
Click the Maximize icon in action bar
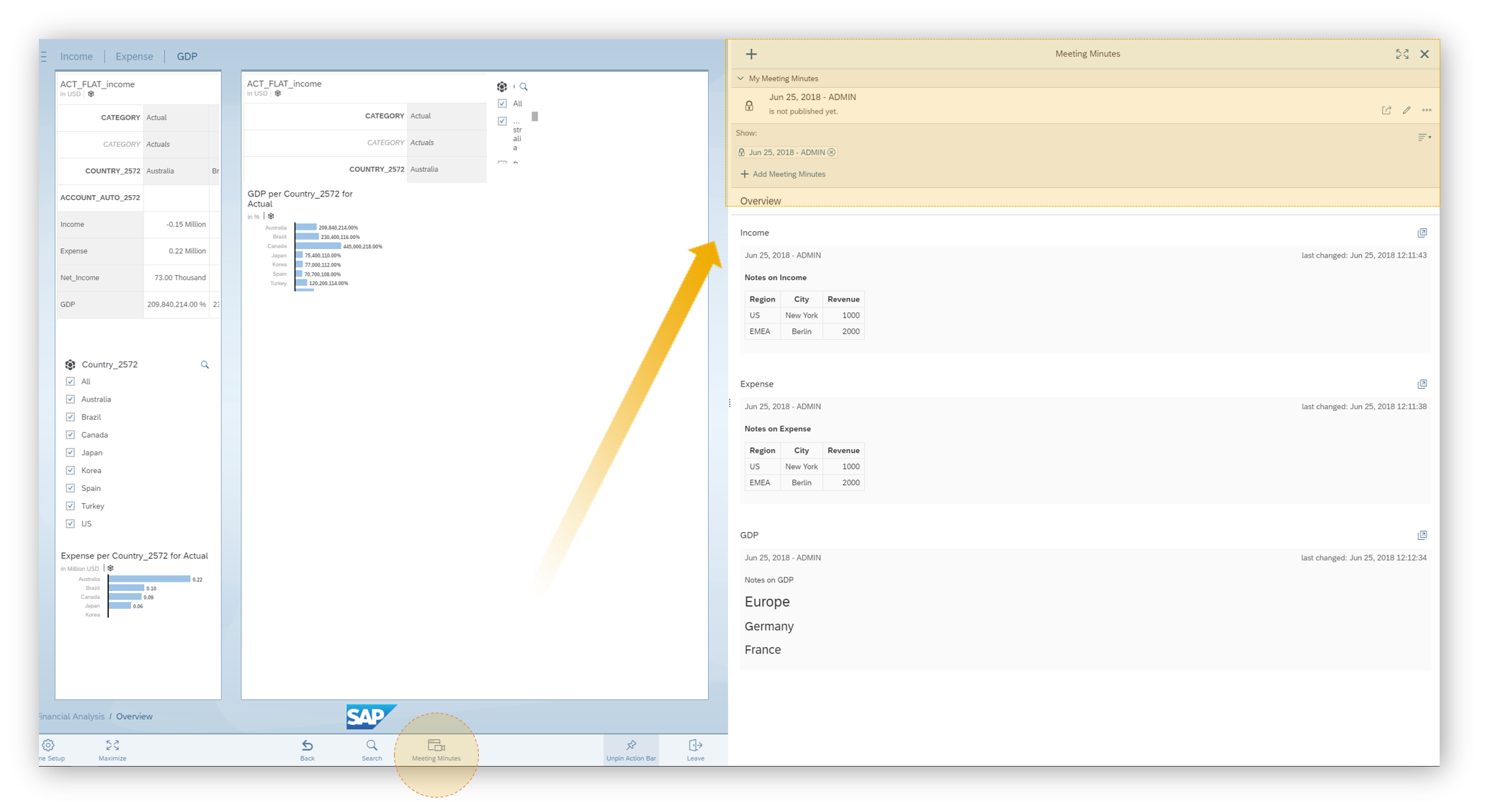[x=112, y=746]
